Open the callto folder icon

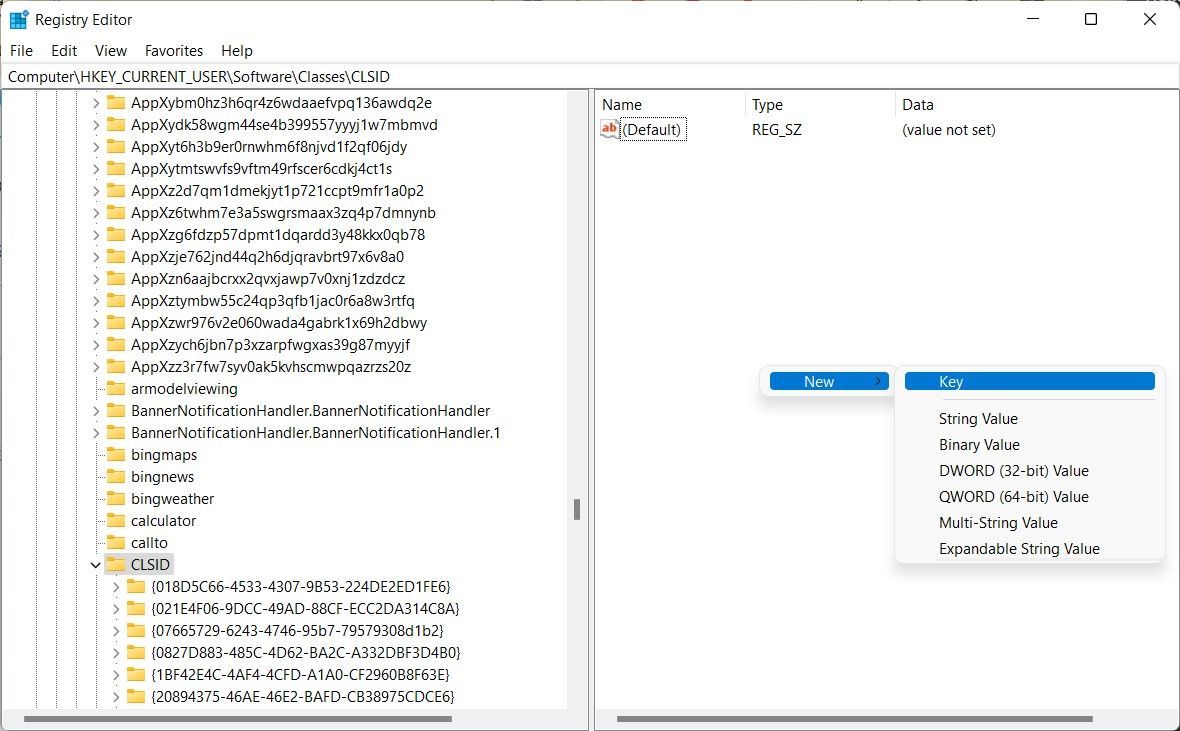pyautogui.click(x=118, y=542)
